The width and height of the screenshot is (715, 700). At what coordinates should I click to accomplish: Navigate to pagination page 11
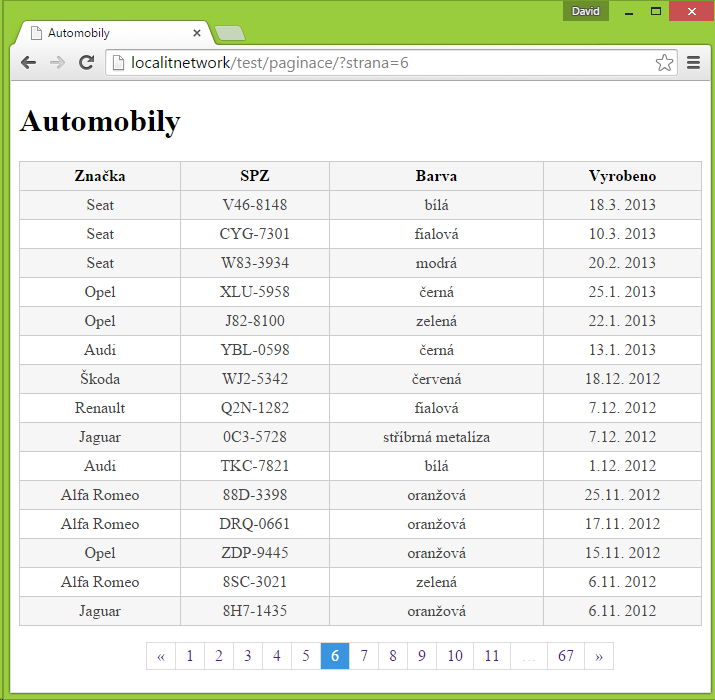(x=491, y=656)
